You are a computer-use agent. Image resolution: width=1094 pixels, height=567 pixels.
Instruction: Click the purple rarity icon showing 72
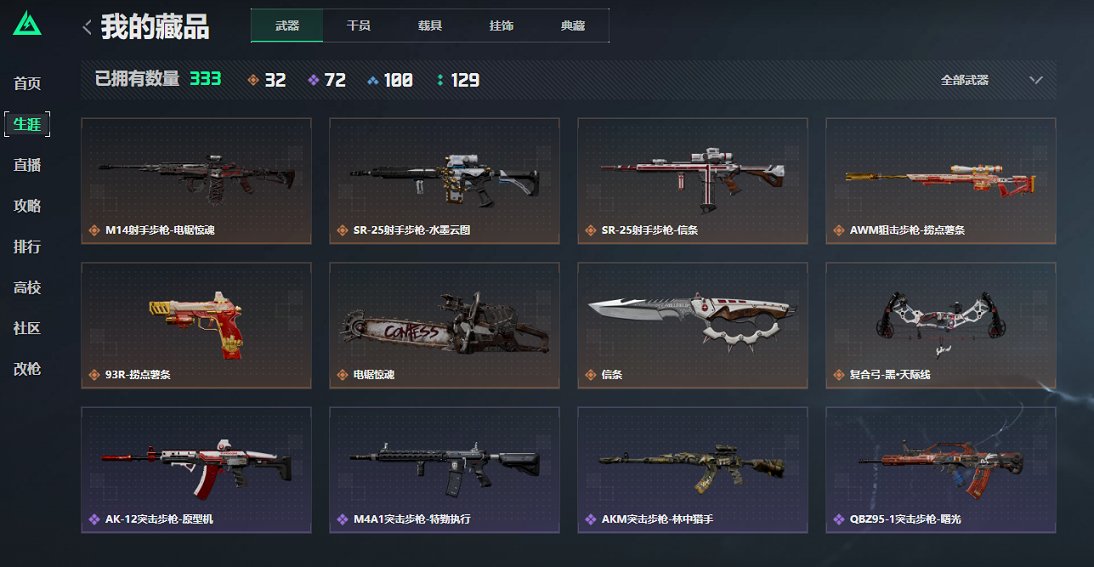[313, 80]
